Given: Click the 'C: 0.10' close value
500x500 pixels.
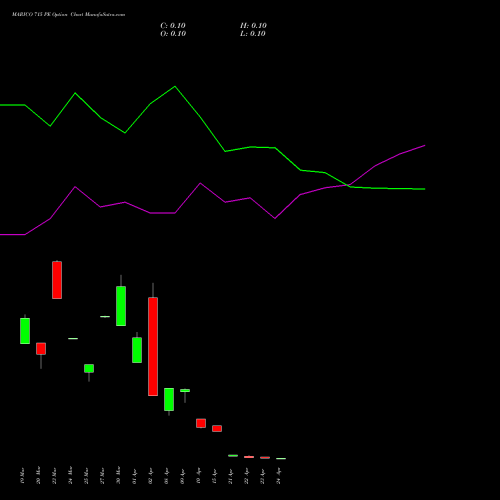Looking at the screenshot, I should pos(173,26).
